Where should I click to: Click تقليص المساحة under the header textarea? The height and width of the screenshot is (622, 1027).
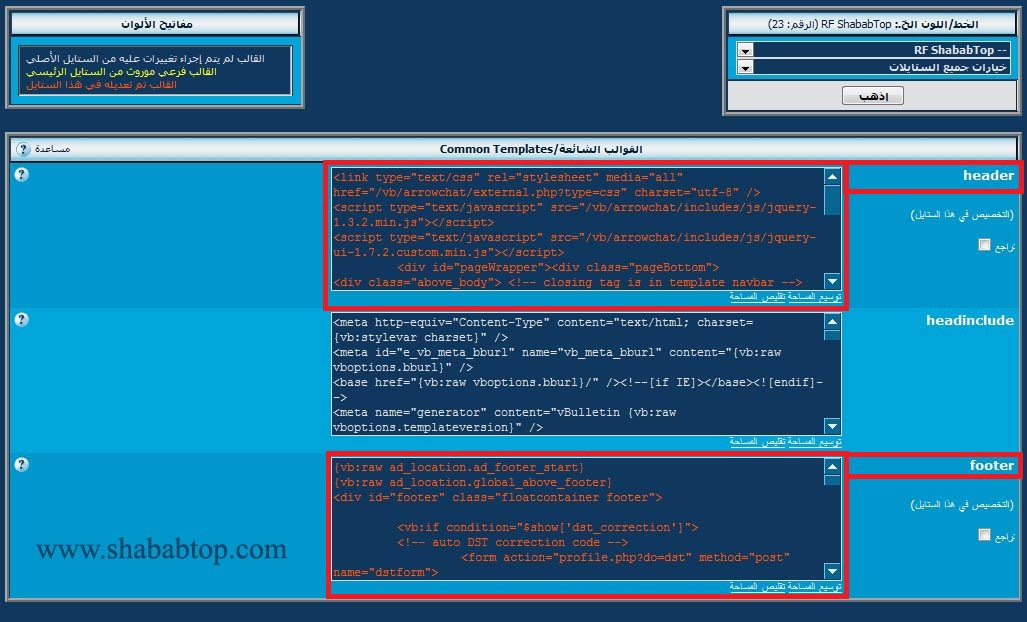(757, 297)
